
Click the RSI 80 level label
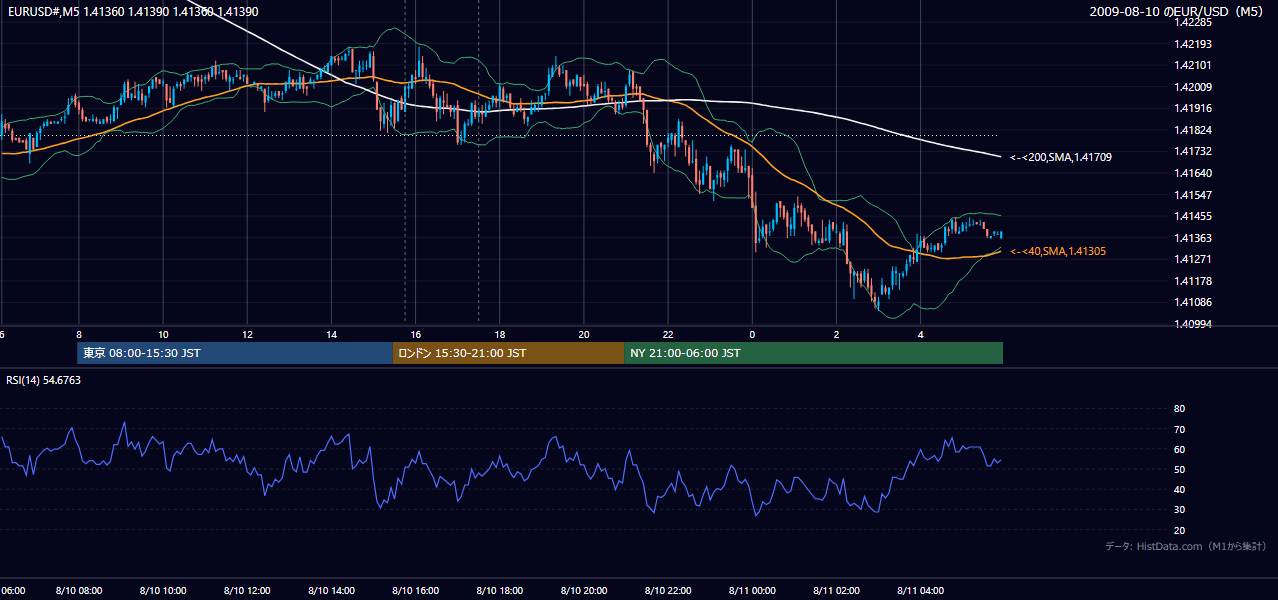[x=1179, y=409]
